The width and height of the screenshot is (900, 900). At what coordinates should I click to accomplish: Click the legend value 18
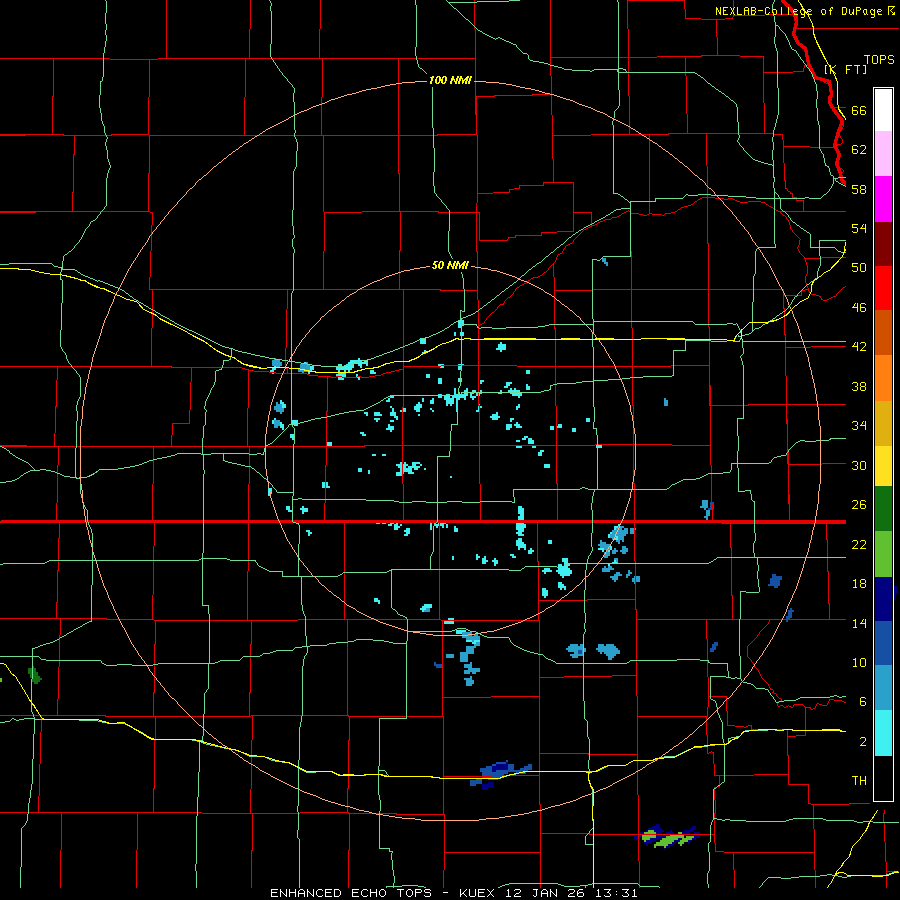pos(859,584)
